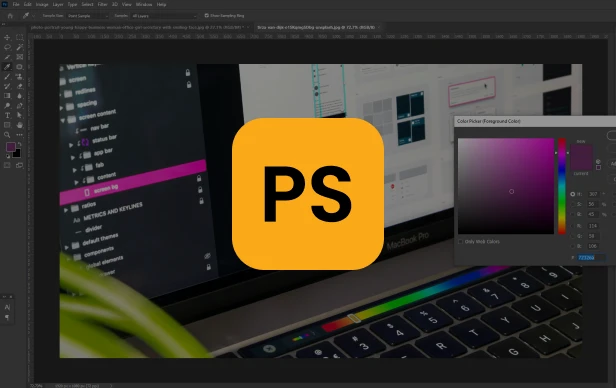Viewport: 616px width, 388px height.
Task: Open the Help menu
Action: pyautogui.click(x=161, y=4)
